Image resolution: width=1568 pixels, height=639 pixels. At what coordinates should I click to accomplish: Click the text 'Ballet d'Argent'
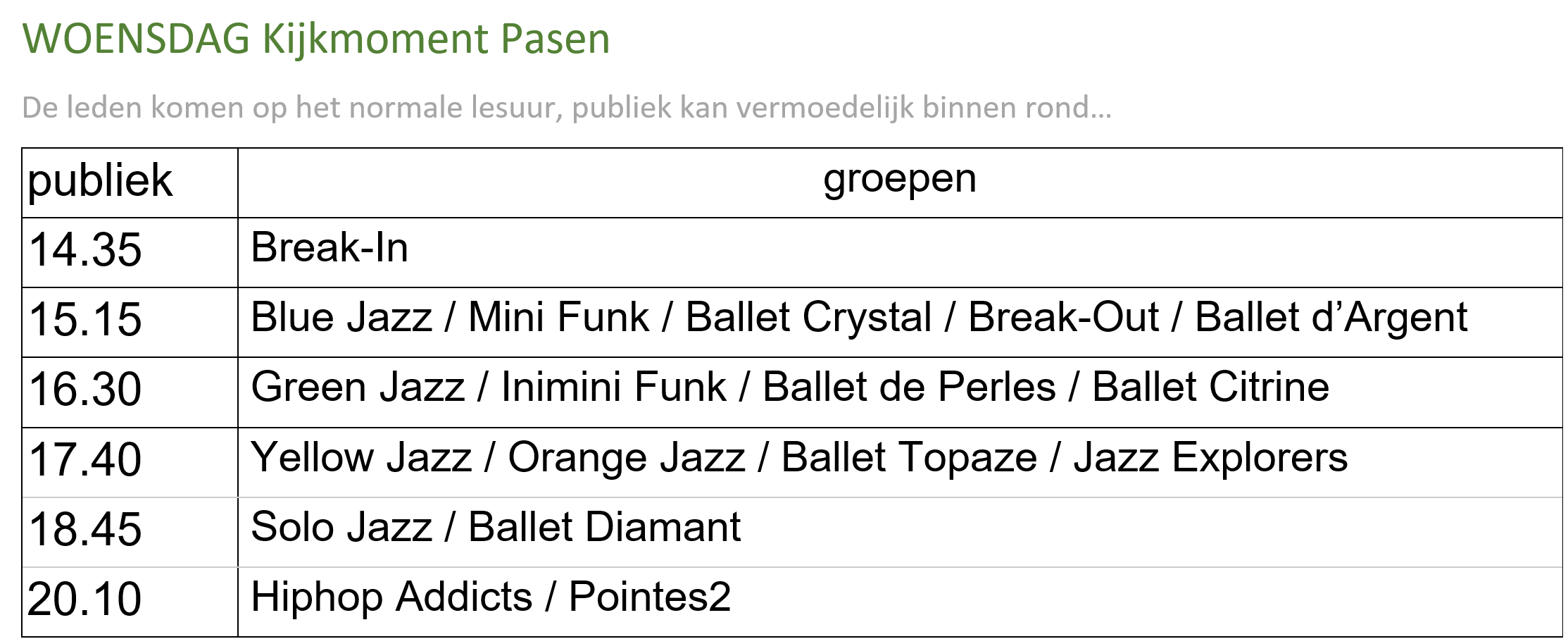point(1331,318)
